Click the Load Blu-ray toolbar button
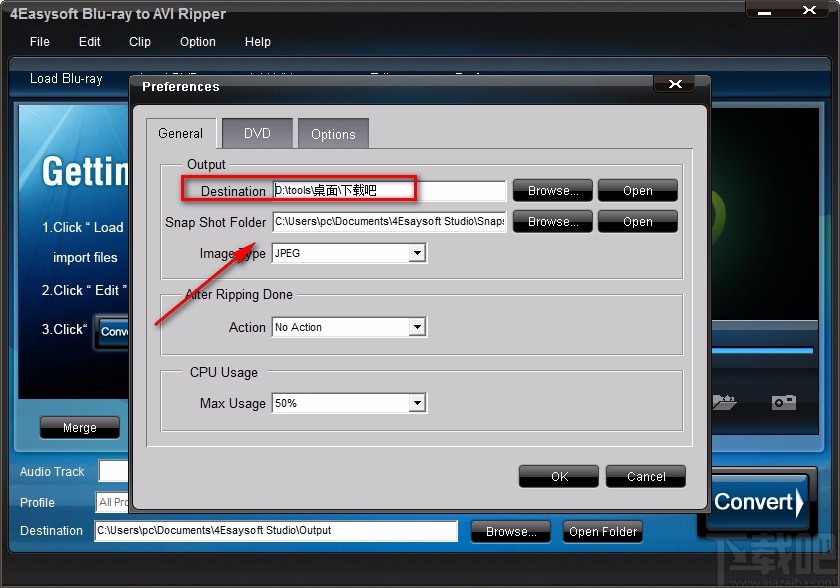 coord(66,79)
